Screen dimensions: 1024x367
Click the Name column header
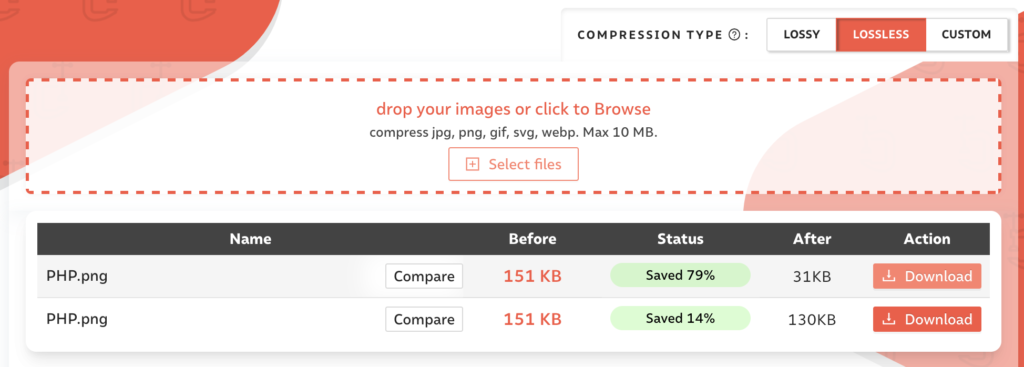(250, 239)
